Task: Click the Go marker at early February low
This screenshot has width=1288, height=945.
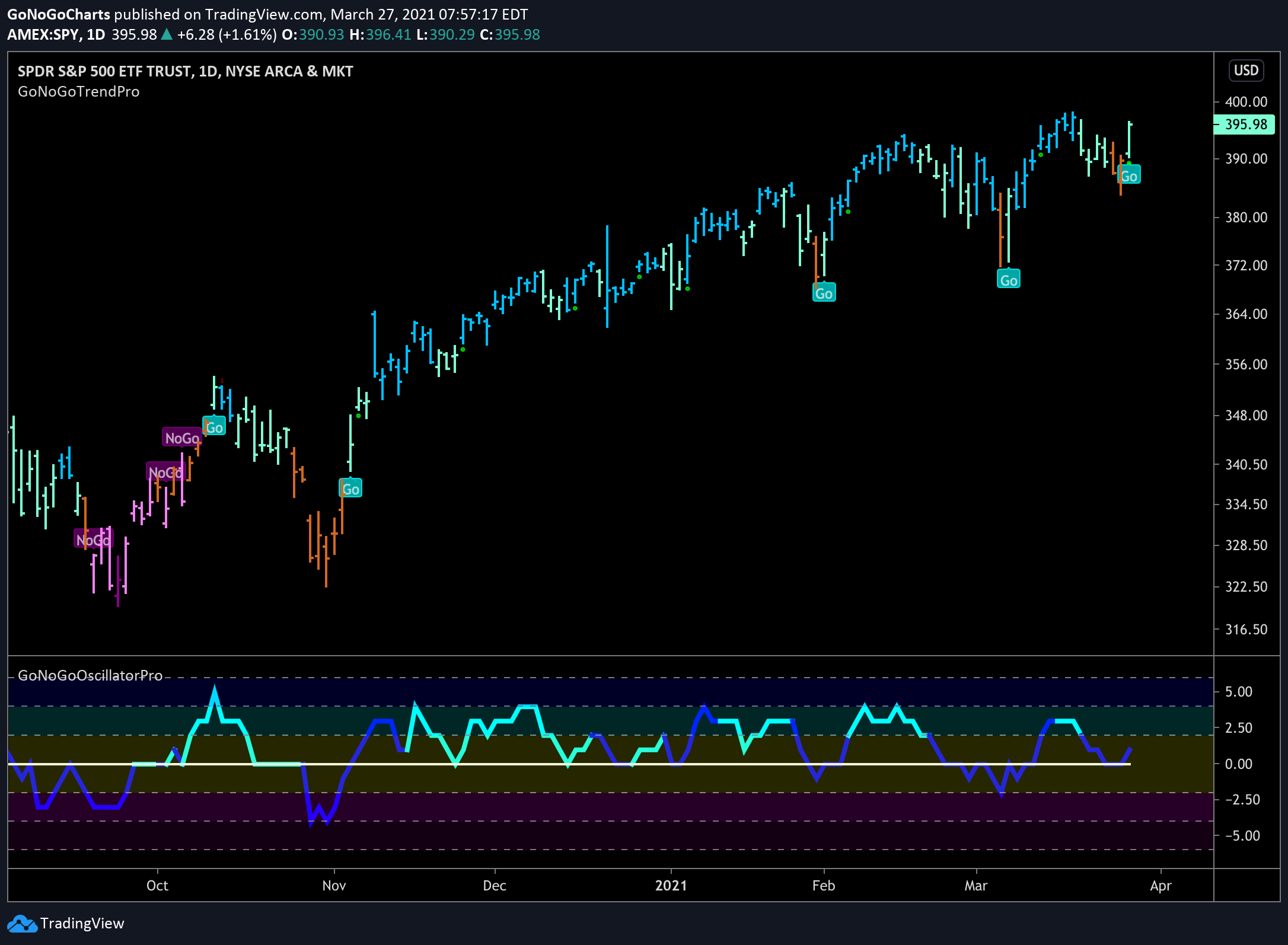Action: 824,293
